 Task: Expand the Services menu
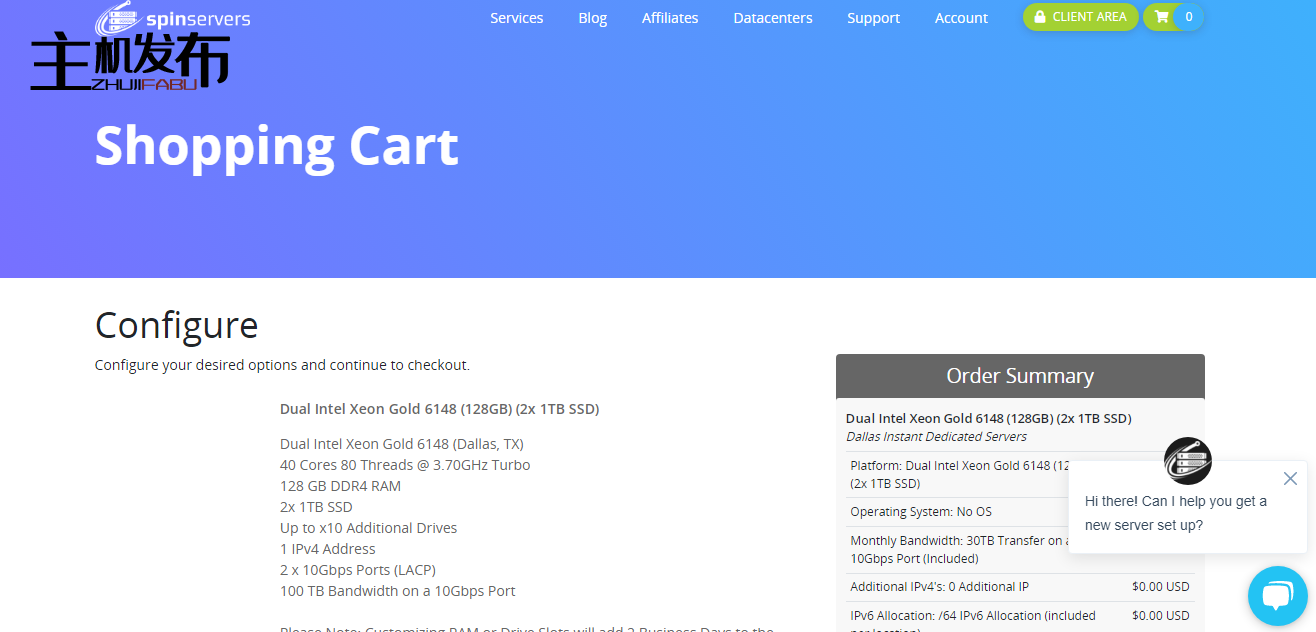516,18
